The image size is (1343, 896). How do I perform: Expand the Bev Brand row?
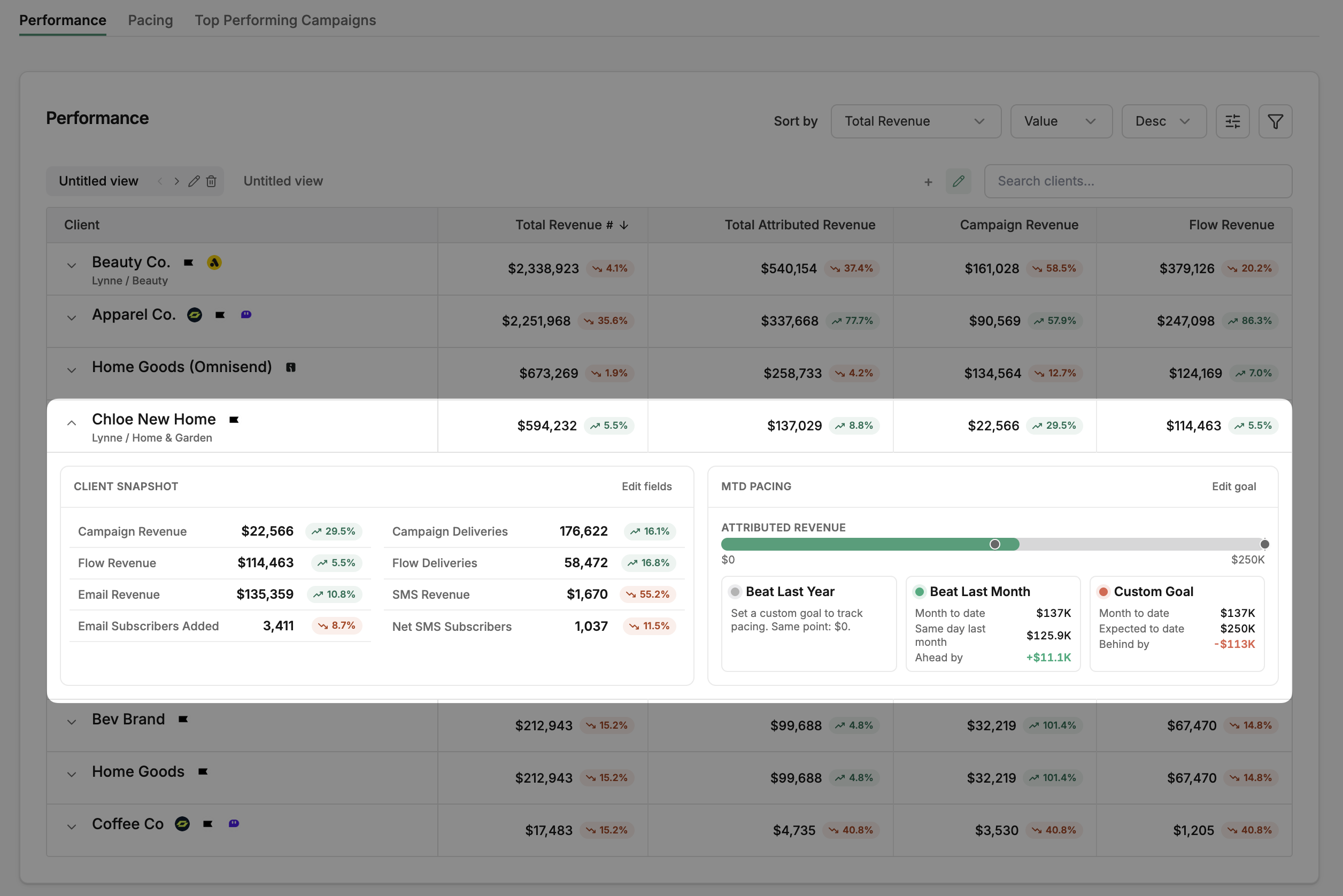[72, 722]
